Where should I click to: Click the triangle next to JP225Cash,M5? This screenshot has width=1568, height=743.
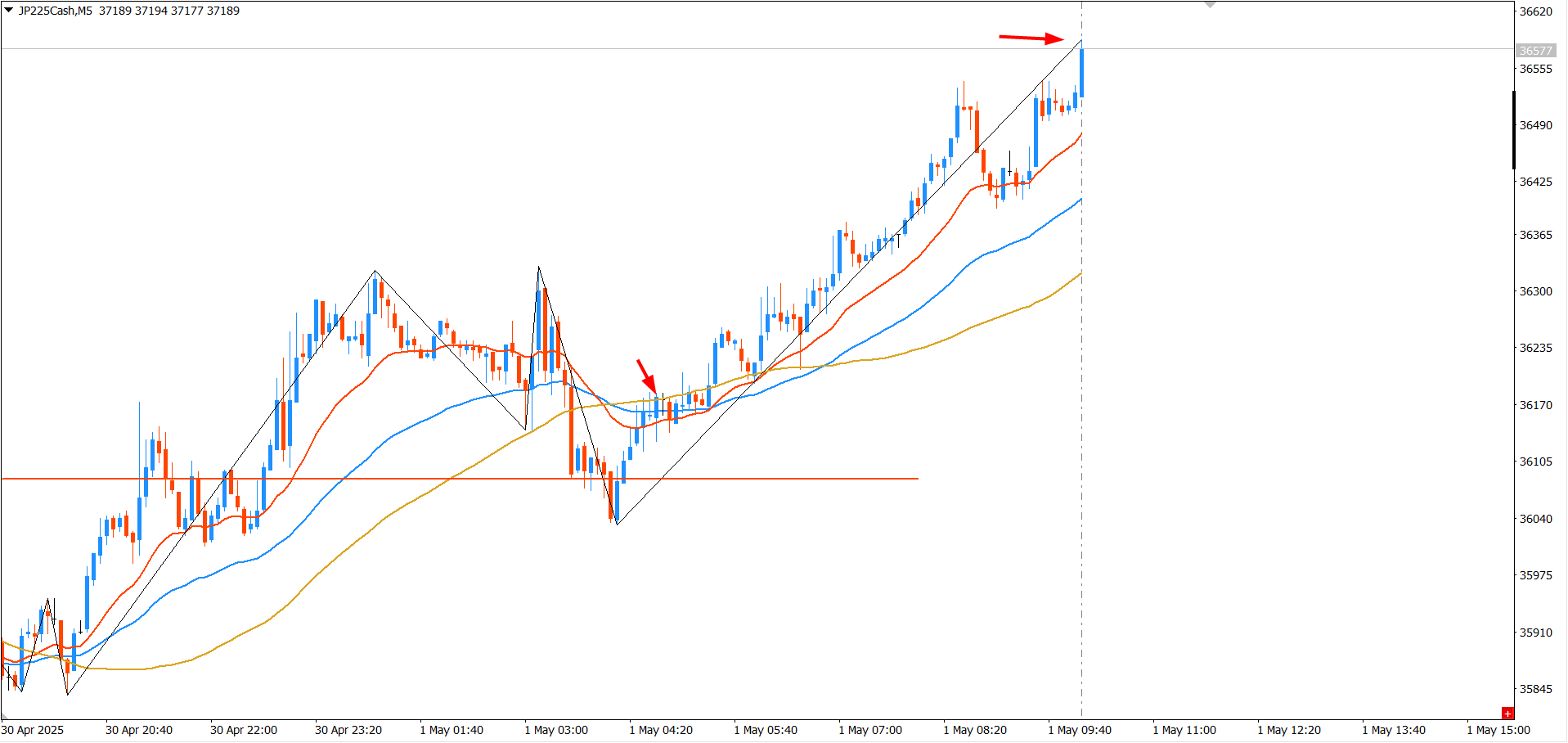8,11
